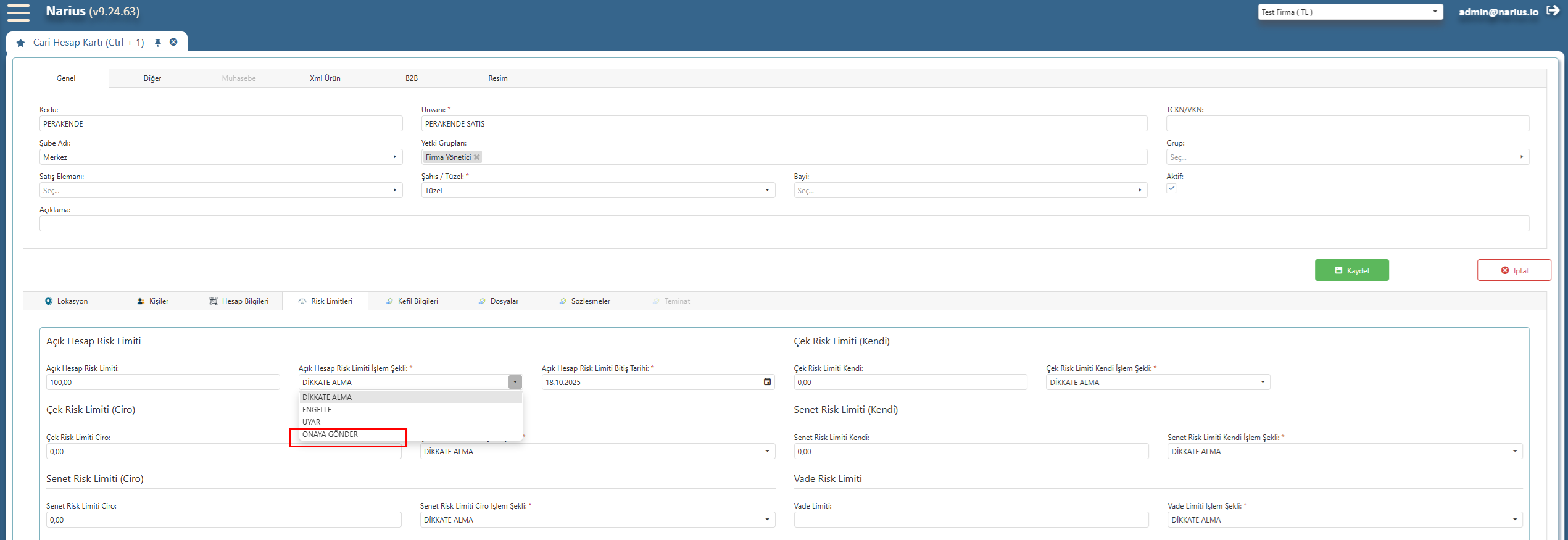The width and height of the screenshot is (1568, 540).
Task: Open the Hesap Bilgileri tab
Action: point(239,301)
